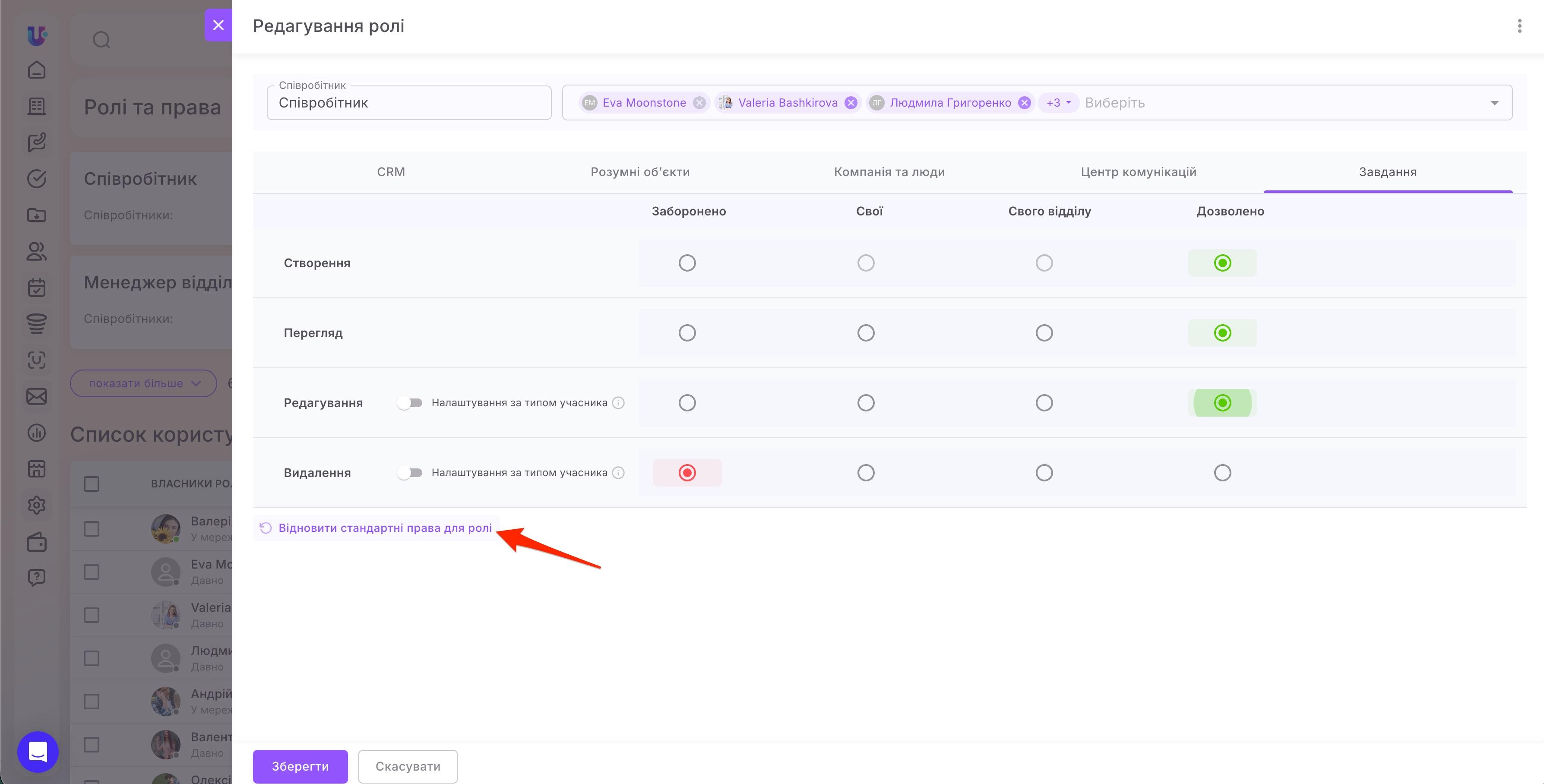Switch to the Центр комунікацій tab
The height and width of the screenshot is (784, 1544).
coord(1138,172)
